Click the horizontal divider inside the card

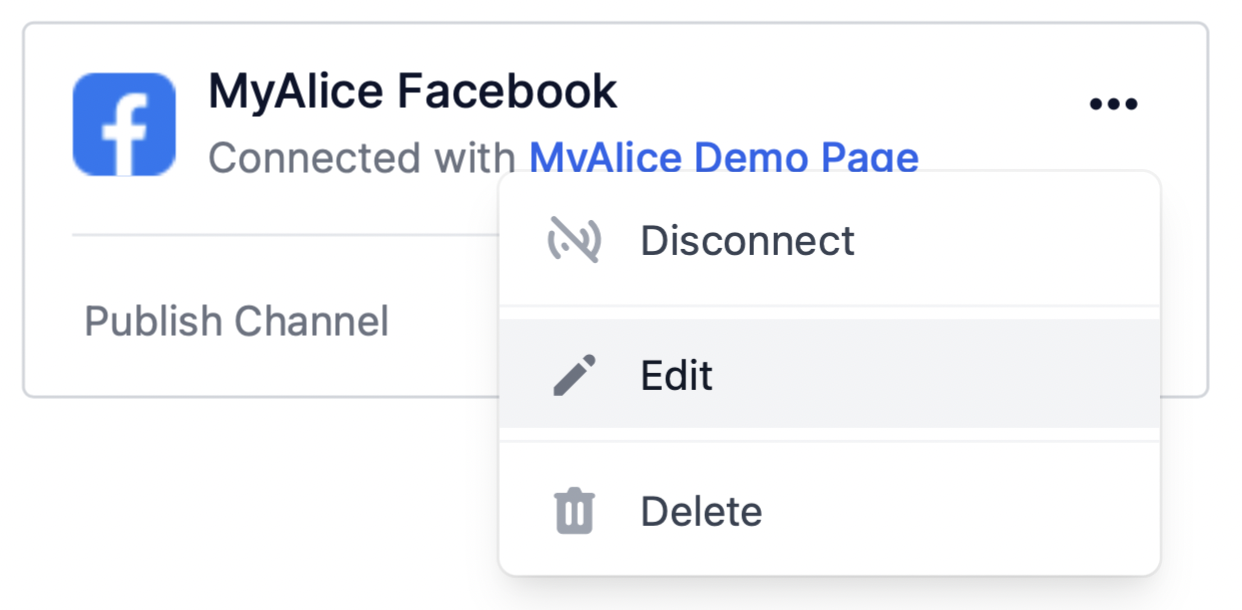[280, 235]
